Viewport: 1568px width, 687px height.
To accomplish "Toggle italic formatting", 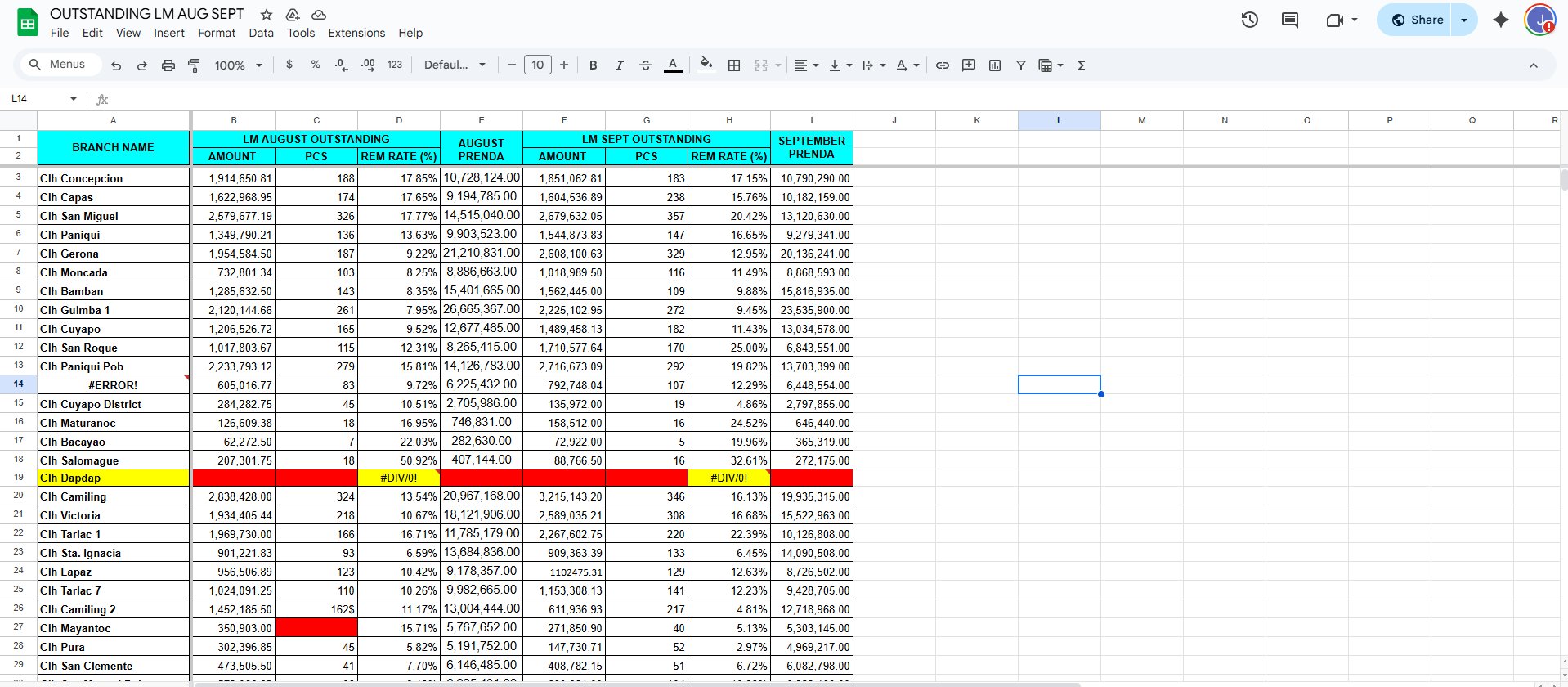I will pyautogui.click(x=619, y=65).
